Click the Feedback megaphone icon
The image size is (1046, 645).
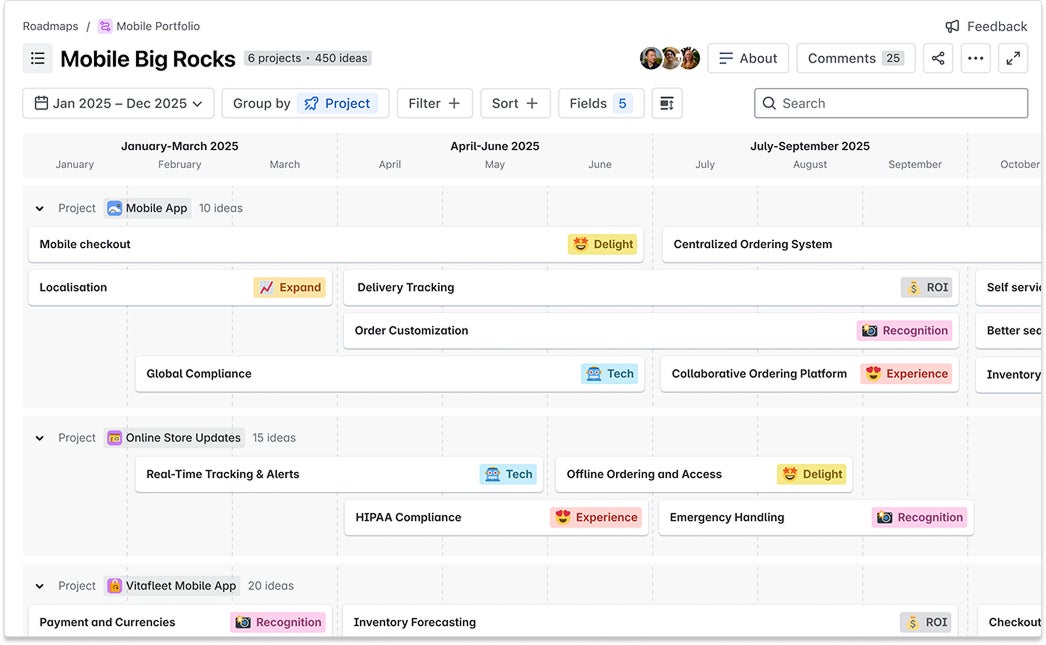[x=953, y=26]
